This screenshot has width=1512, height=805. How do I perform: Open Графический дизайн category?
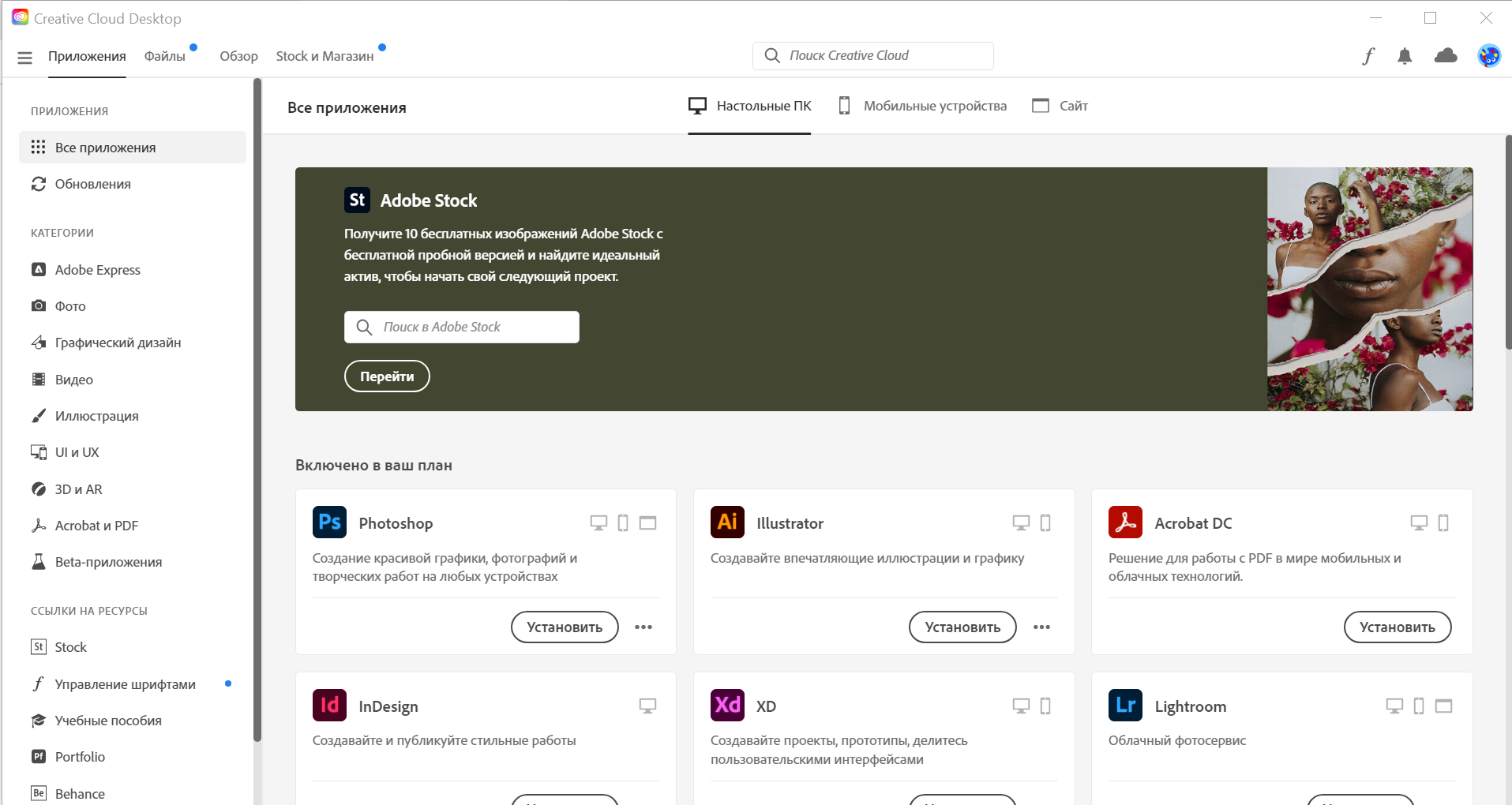[133, 343]
